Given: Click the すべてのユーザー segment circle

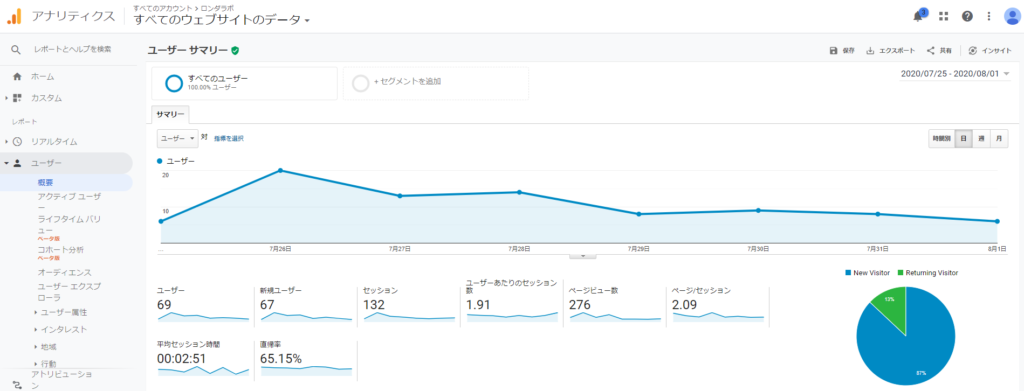Looking at the screenshot, I should coord(174,84).
